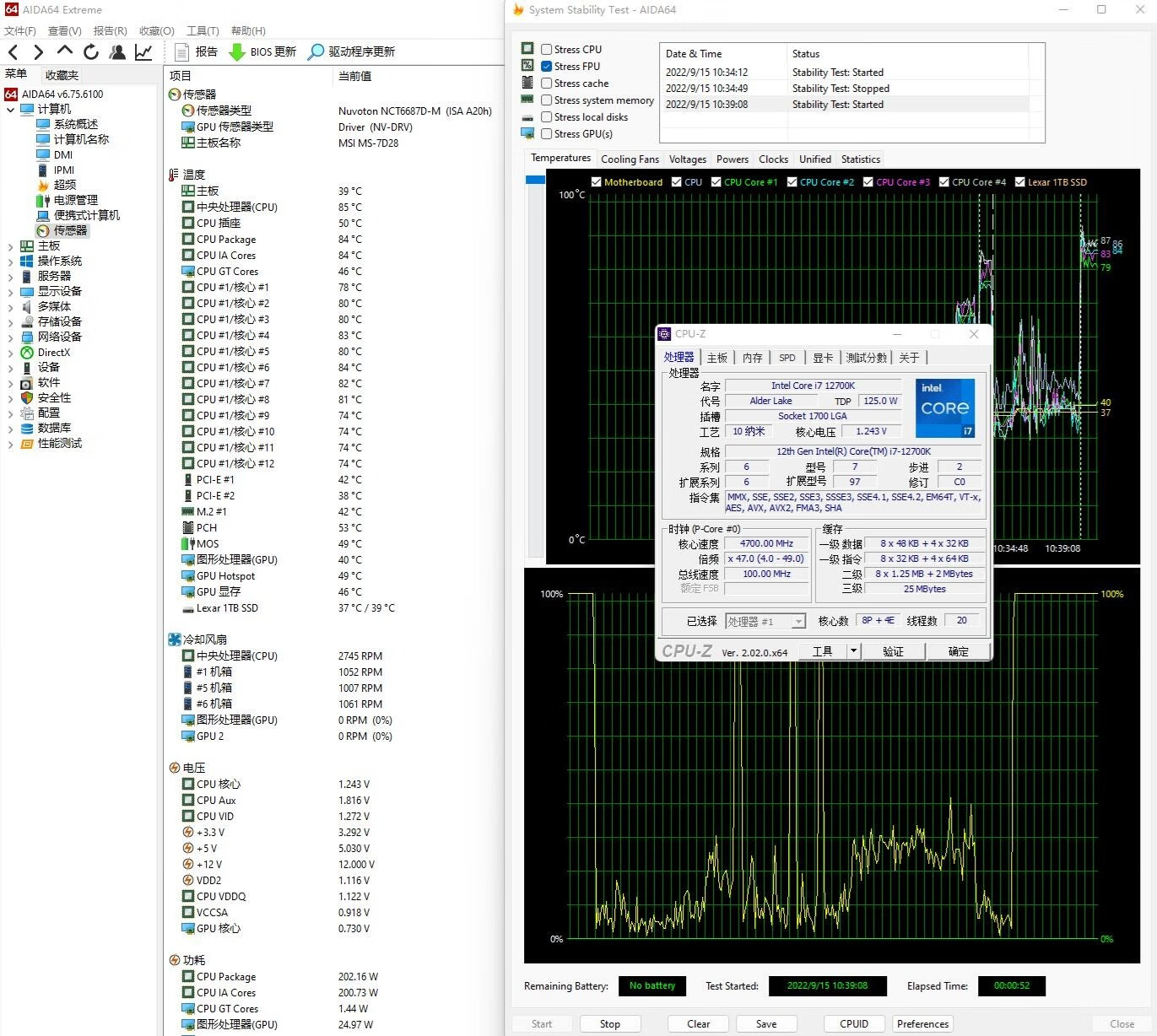Image resolution: width=1157 pixels, height=1036 pixels.
Task: Enable Stress system memory checkbox
Action: click(547, 100)
